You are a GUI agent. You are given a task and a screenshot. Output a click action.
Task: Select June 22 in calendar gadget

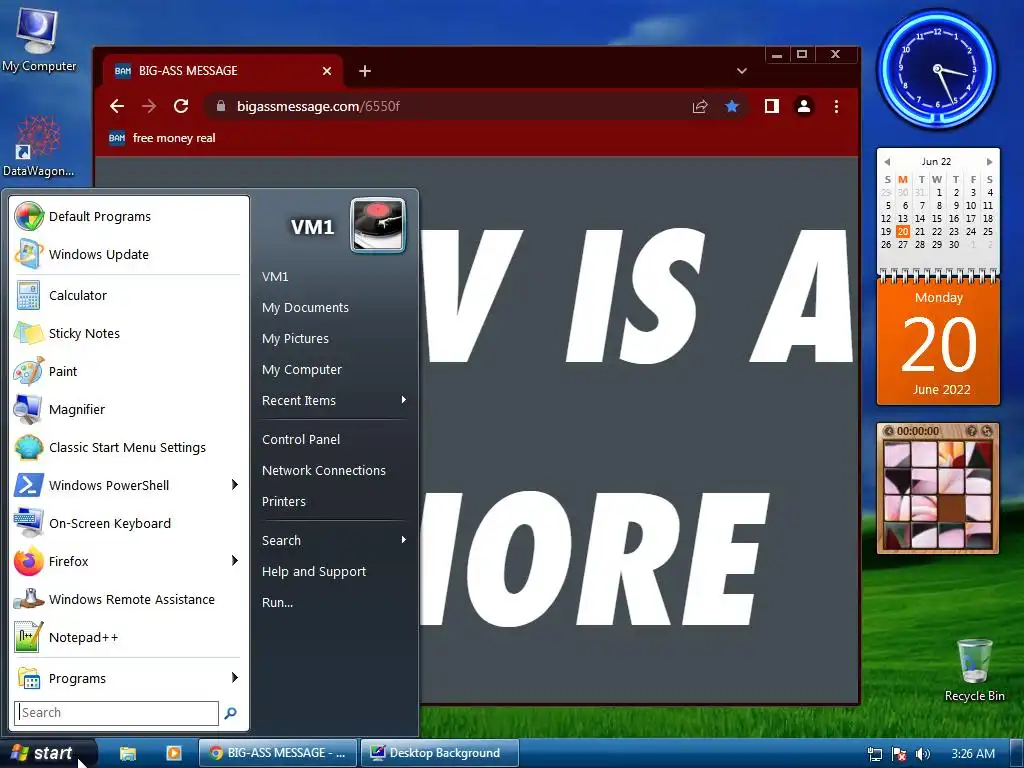coord(937,231)
